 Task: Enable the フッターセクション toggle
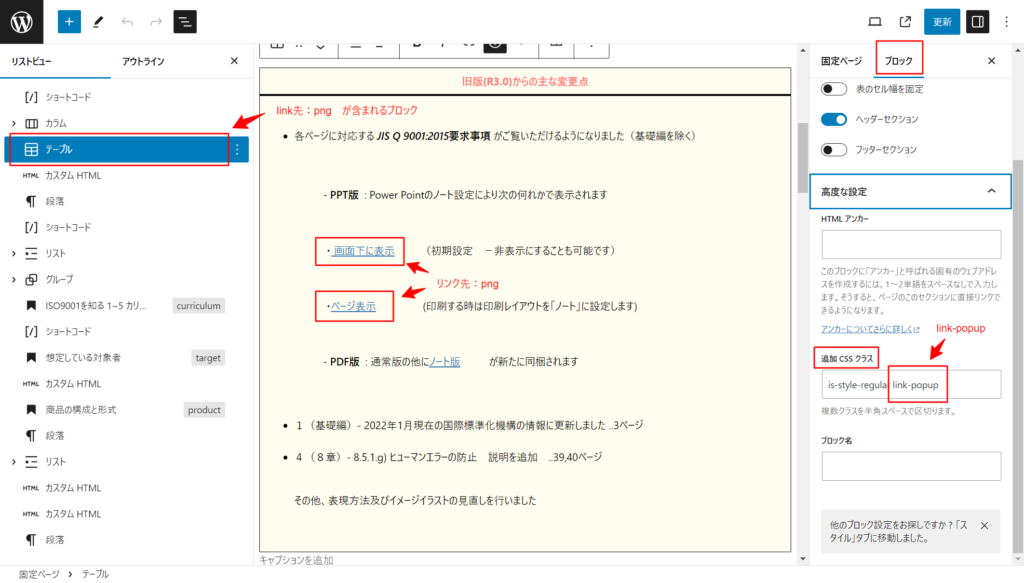click(834, 149)
